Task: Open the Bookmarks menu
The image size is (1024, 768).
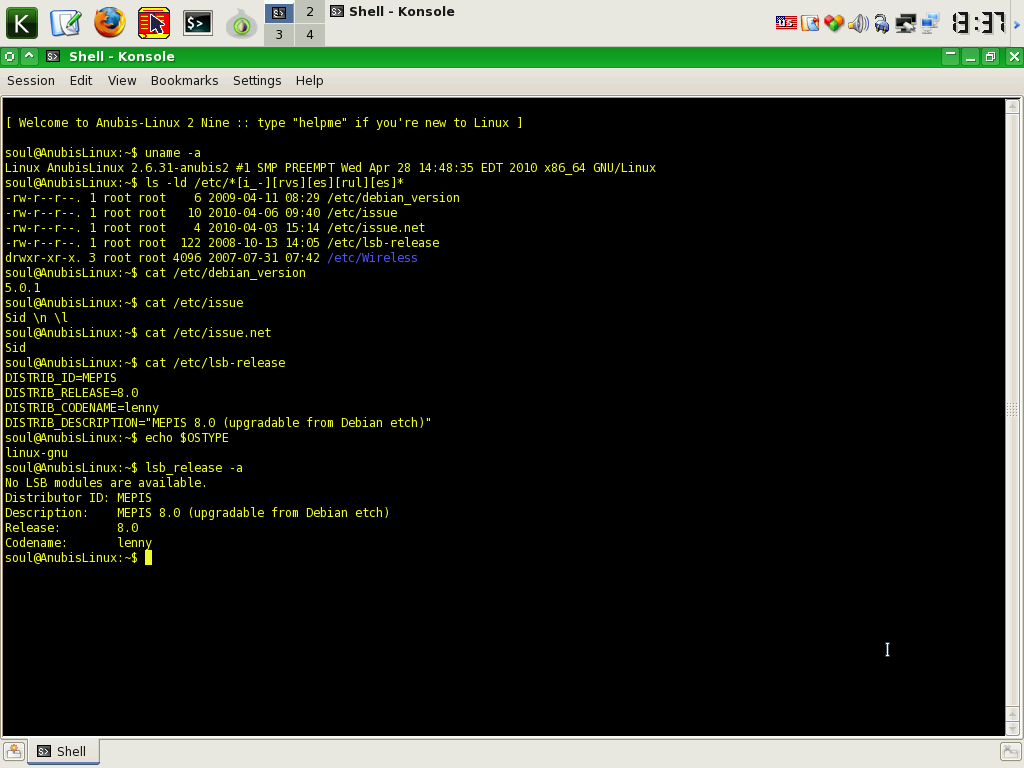Action: tap(184, 80)
